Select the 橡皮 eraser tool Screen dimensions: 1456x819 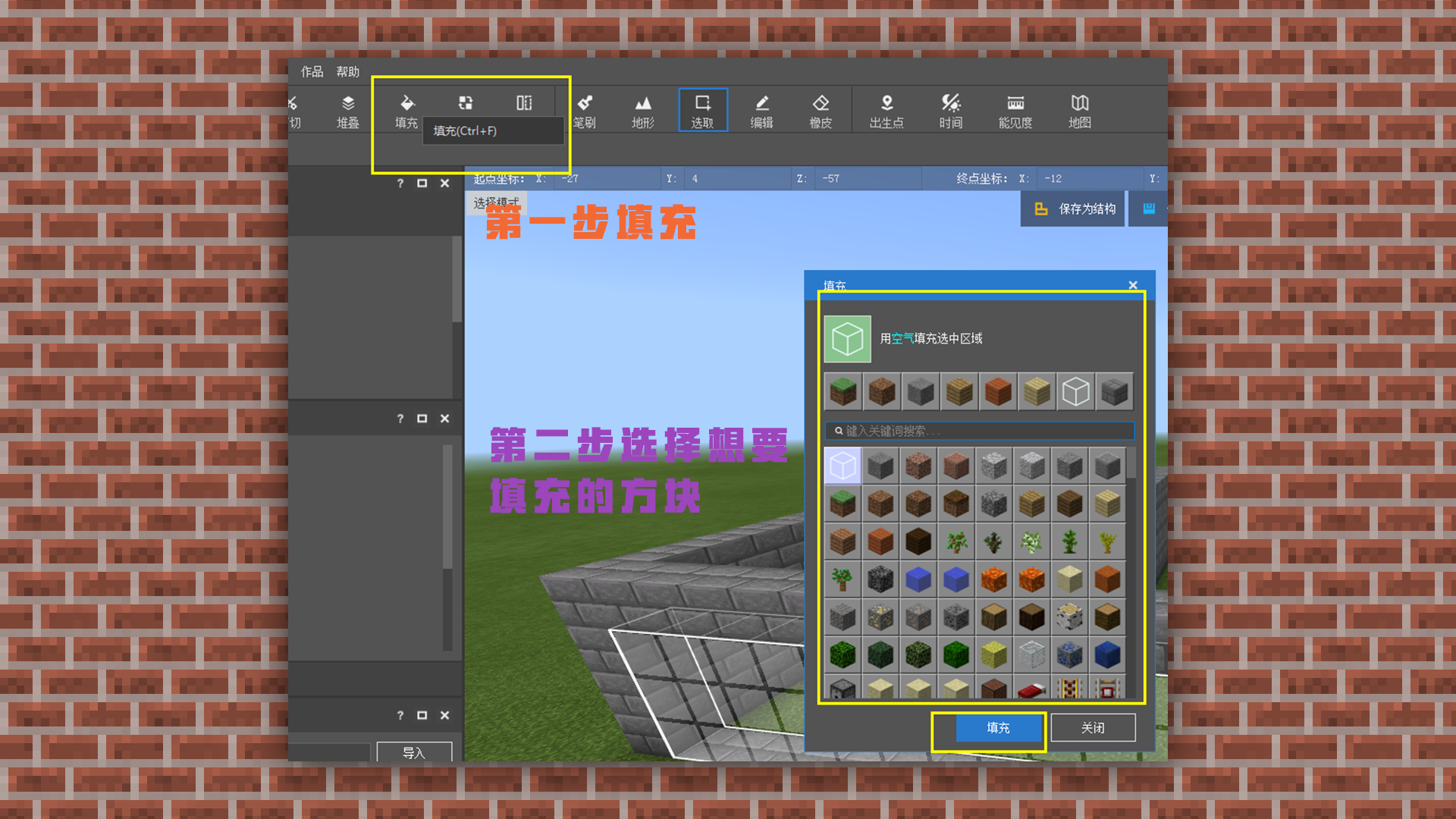[821, 111]
